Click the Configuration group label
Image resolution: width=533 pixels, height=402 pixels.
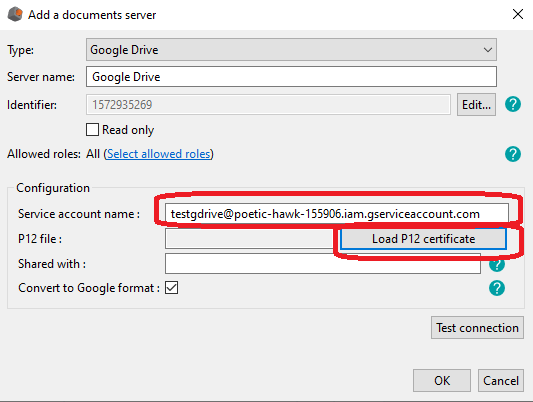(x=53, y=188)
